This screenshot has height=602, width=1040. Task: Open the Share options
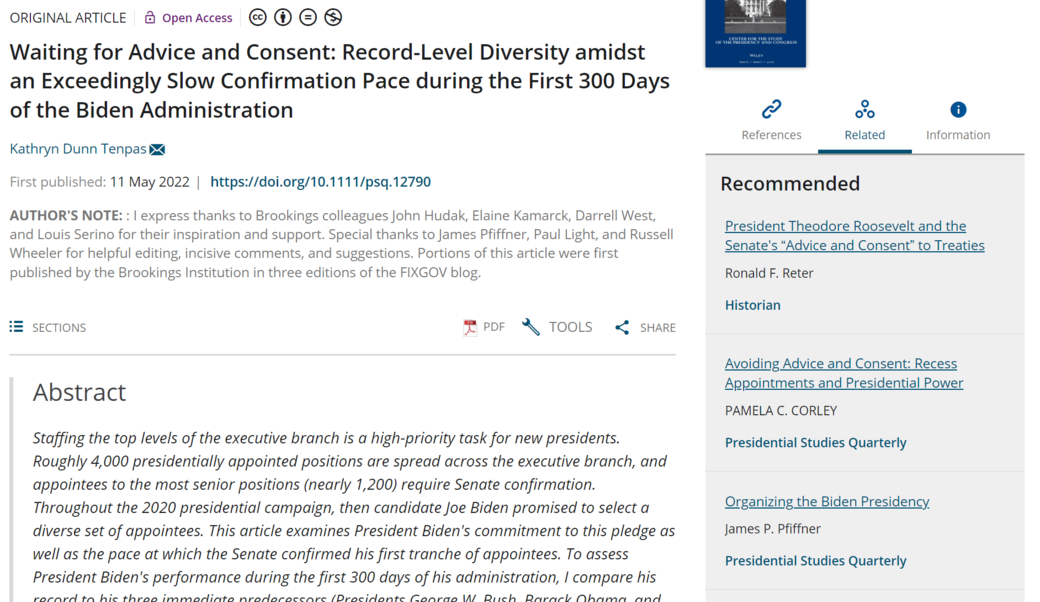coord(645,327)
